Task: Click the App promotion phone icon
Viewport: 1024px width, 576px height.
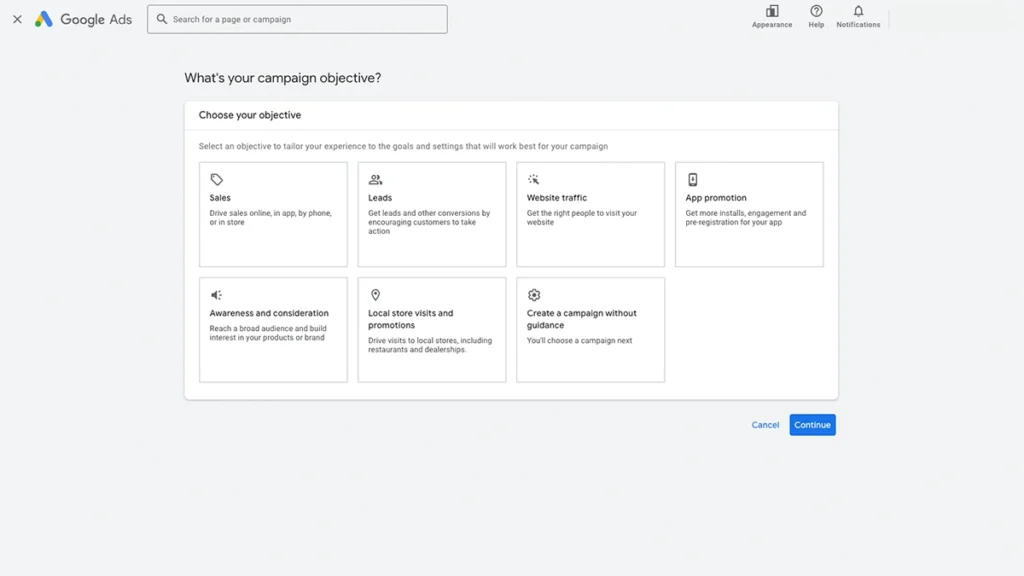Action: click(692, 179)
